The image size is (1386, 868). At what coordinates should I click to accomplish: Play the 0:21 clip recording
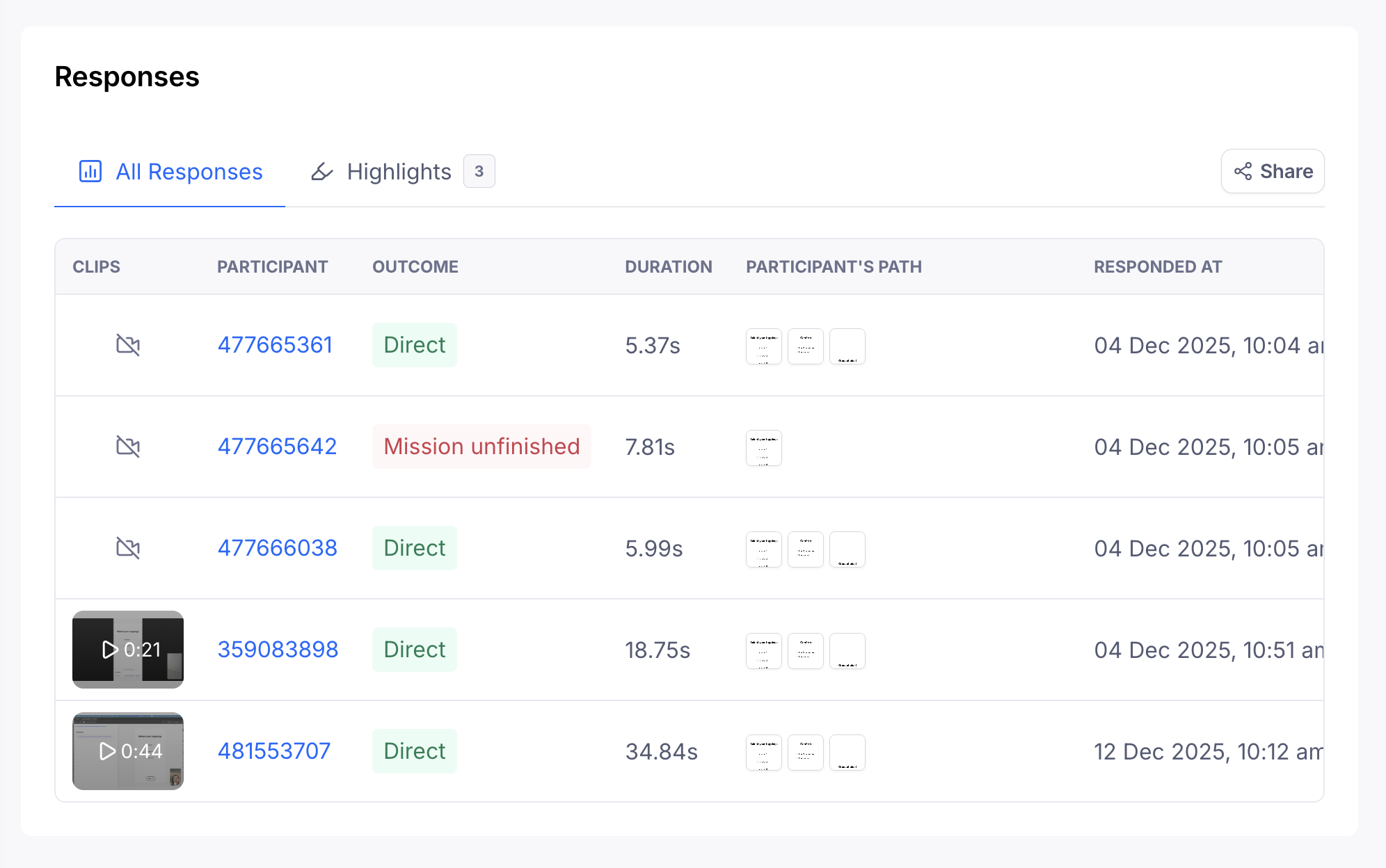coord(128,650)
